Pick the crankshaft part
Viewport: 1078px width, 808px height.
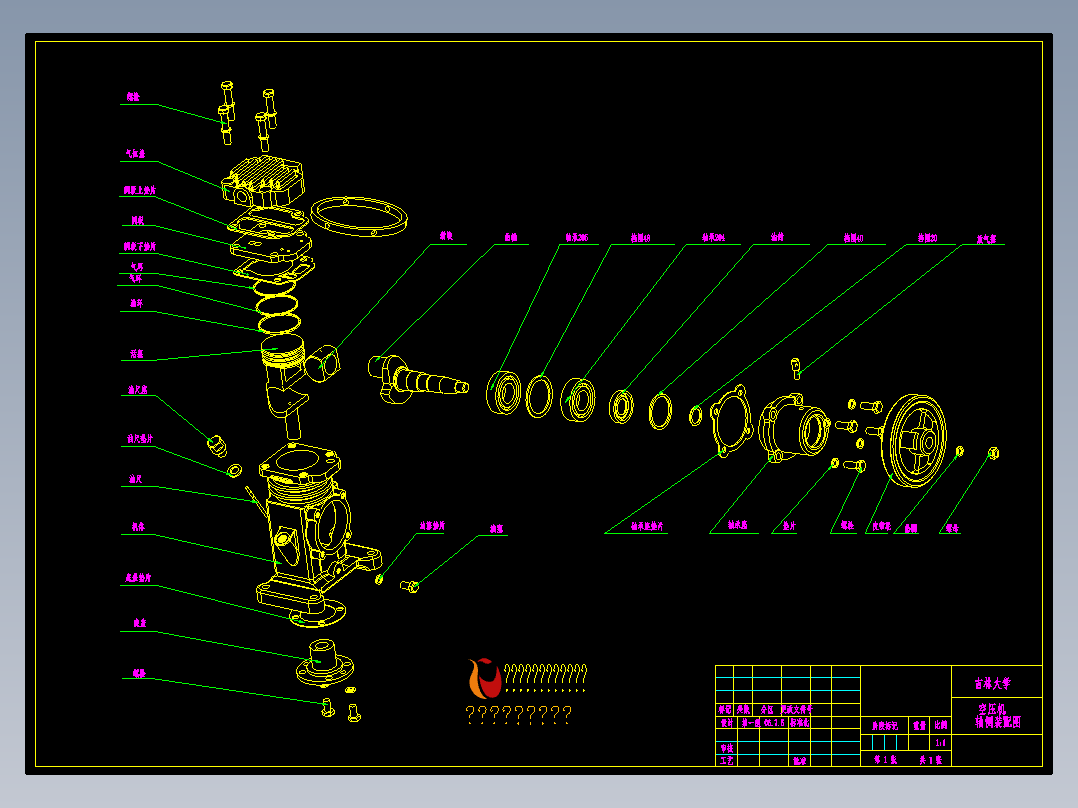pyautogui.click(x=417, y=378)
